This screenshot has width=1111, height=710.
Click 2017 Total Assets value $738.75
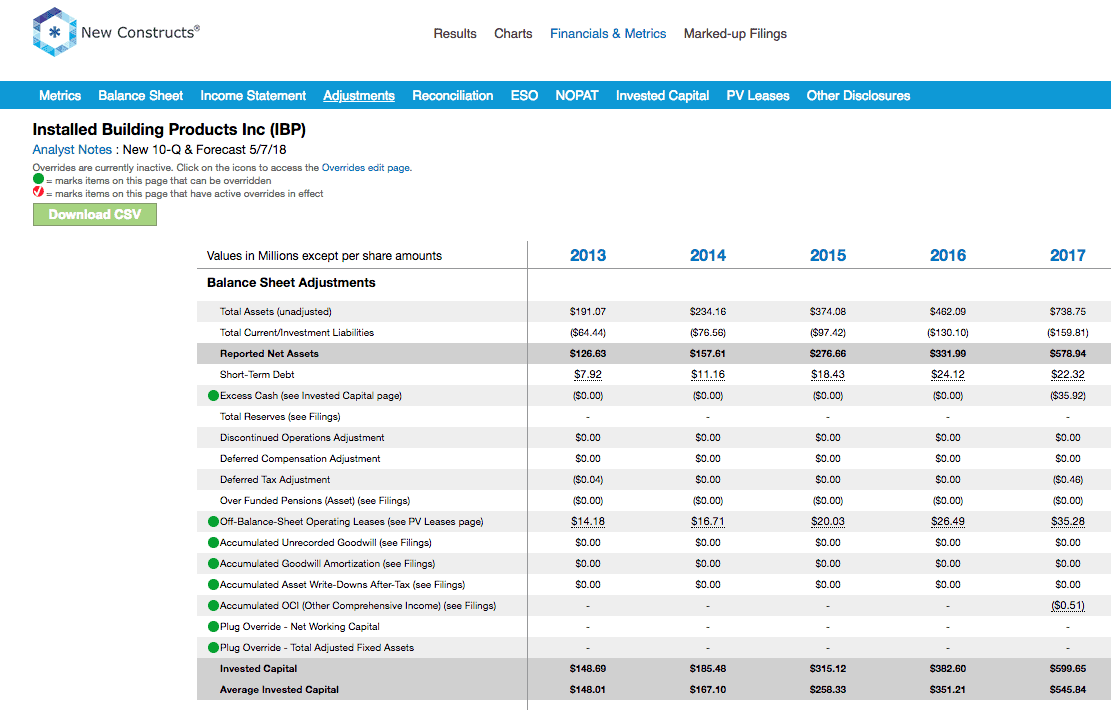(x=1068, y=312)
